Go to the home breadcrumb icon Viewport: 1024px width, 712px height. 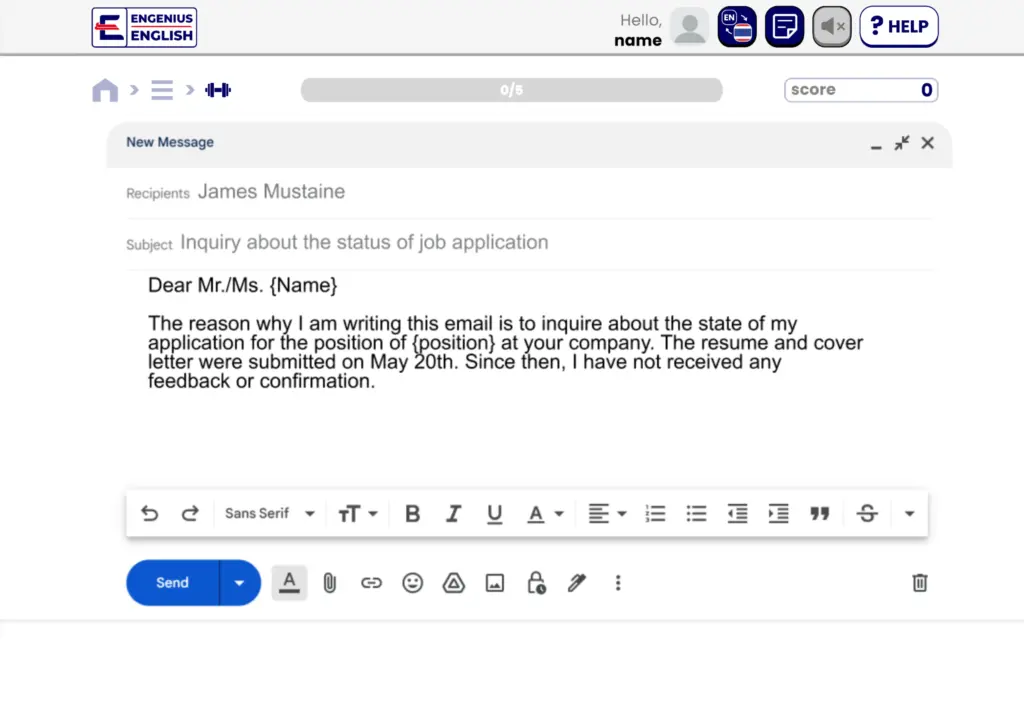click(105, 90)
